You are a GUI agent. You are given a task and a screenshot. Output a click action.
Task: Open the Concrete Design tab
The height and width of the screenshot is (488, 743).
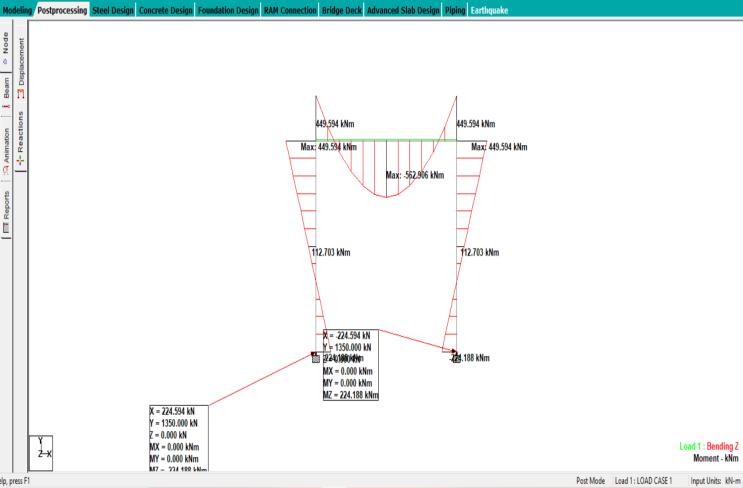pos(165,10)
